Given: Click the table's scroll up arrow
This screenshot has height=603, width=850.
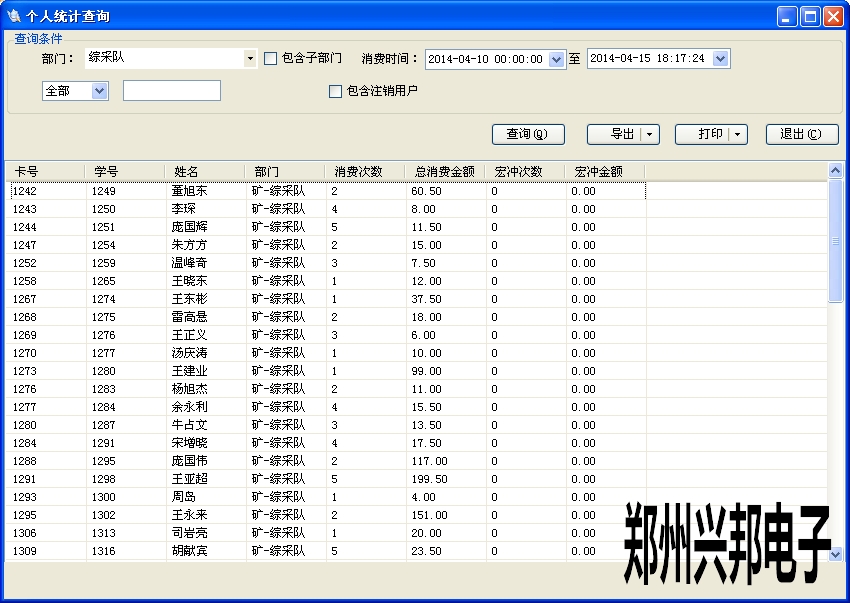Looking at the screenshot, I should 835,171.
